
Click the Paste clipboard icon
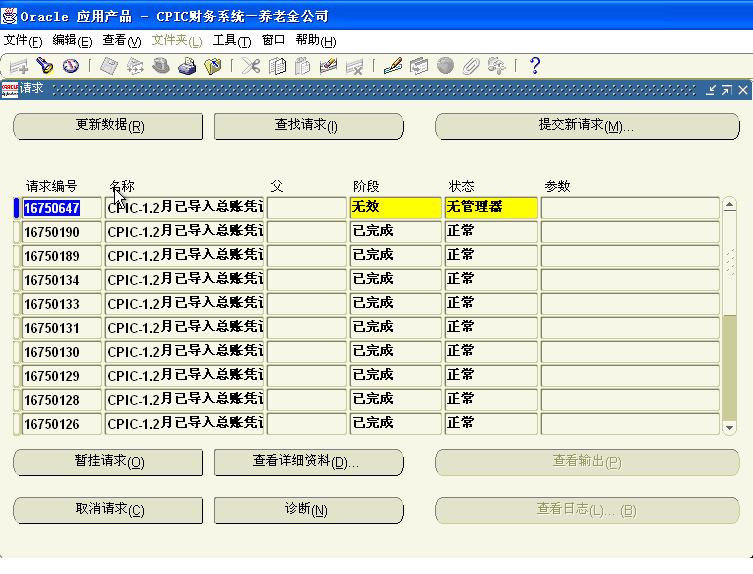click(303, 66)
